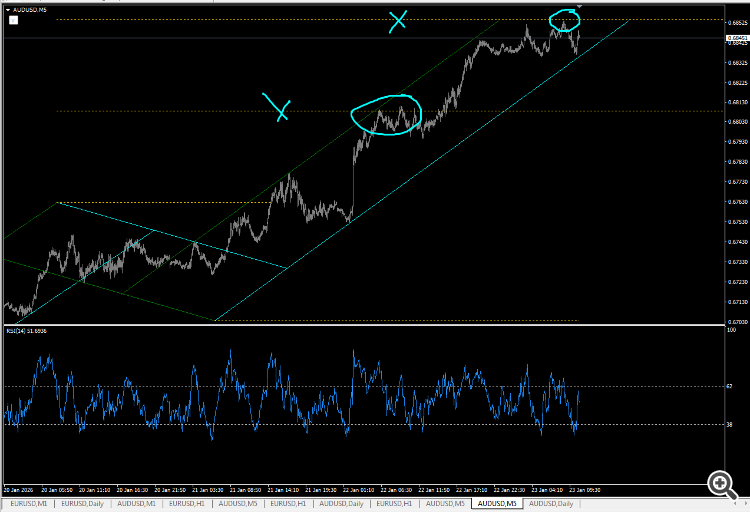This screenshot has height=512, width=750.
Task: Click the RSI 100 scale label
Action: (731, 330)
